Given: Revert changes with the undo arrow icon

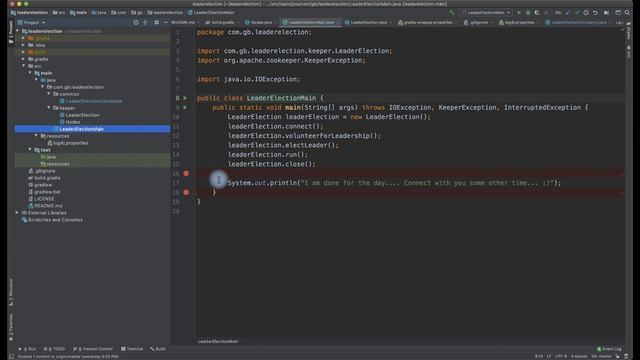Looking at the screenshot, I should (x=596, y=13).
